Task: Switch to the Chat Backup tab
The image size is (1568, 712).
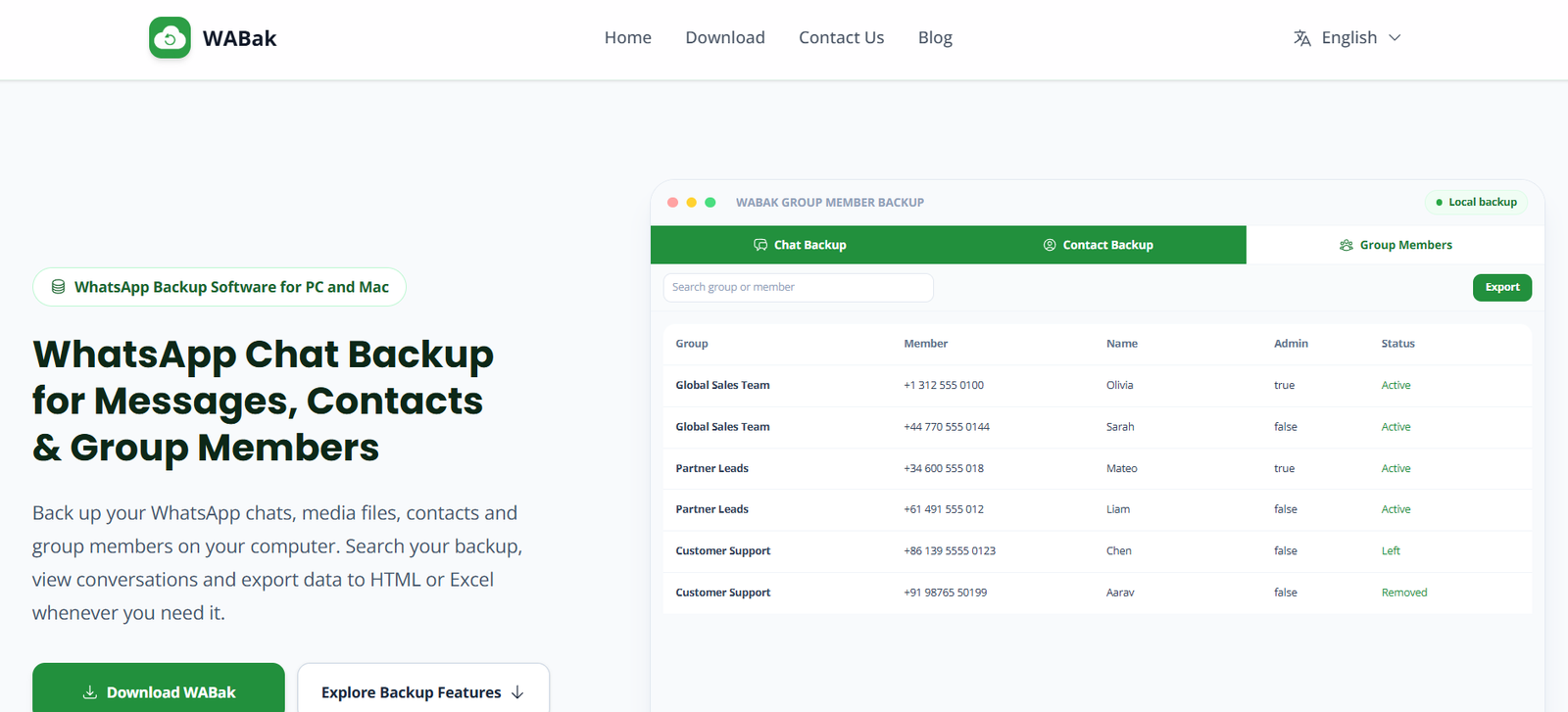Action: click(x=800, y=245)
